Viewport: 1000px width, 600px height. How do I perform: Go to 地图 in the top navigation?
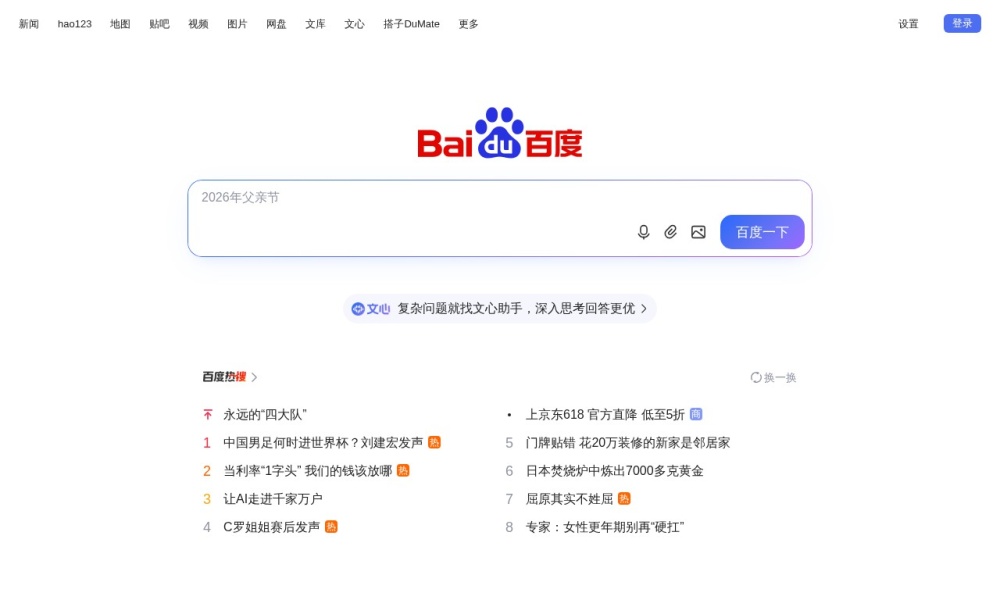pos(120,24)
